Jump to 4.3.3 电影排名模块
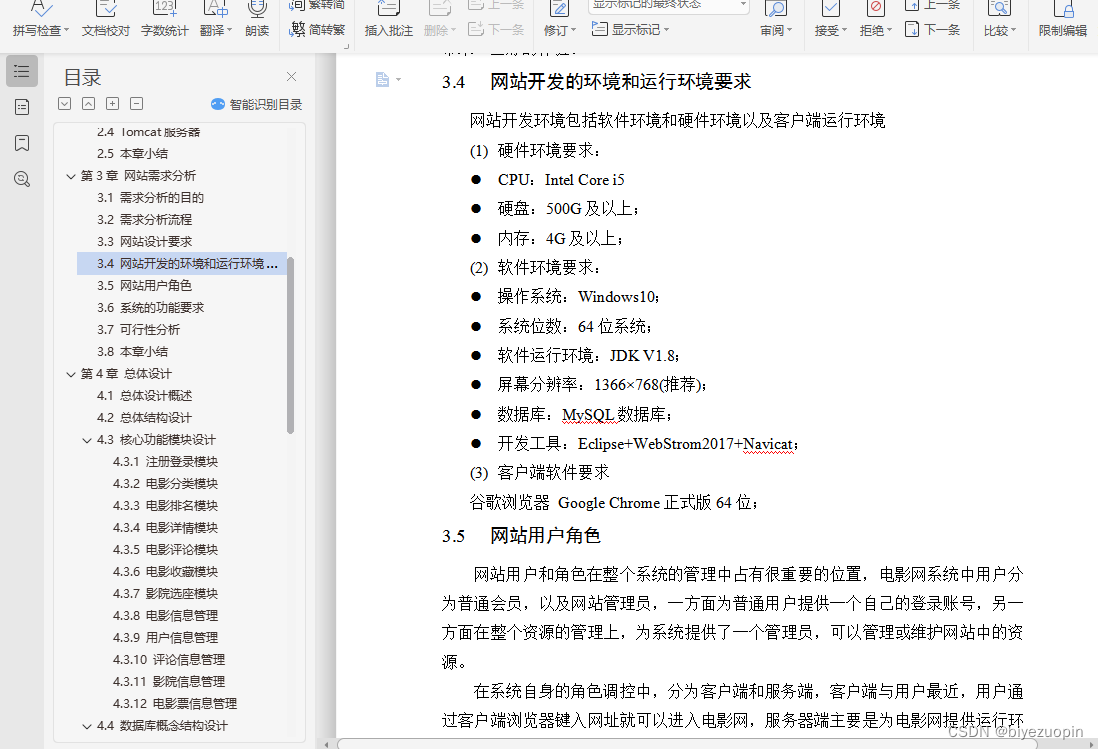This screenshot has height=749, width=1098. (x=165, y=505)
